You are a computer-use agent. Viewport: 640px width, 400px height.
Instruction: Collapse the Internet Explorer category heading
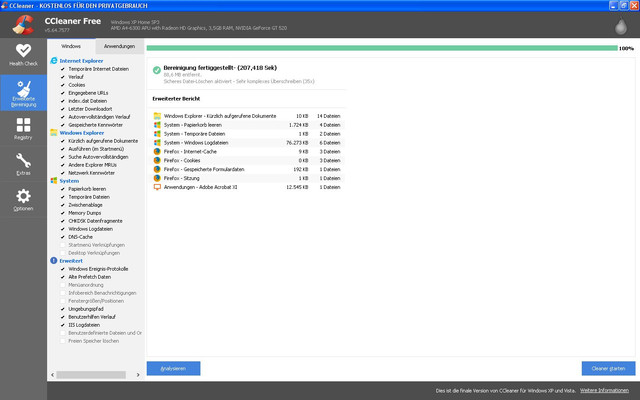point(81,61)
